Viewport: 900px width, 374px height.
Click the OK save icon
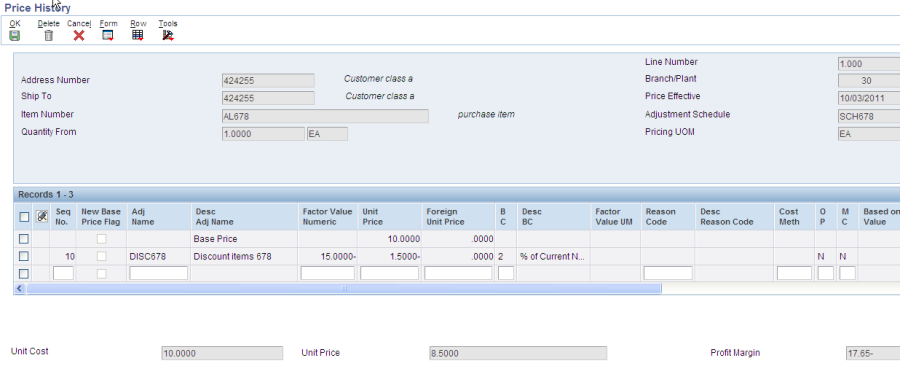(14, 36)
